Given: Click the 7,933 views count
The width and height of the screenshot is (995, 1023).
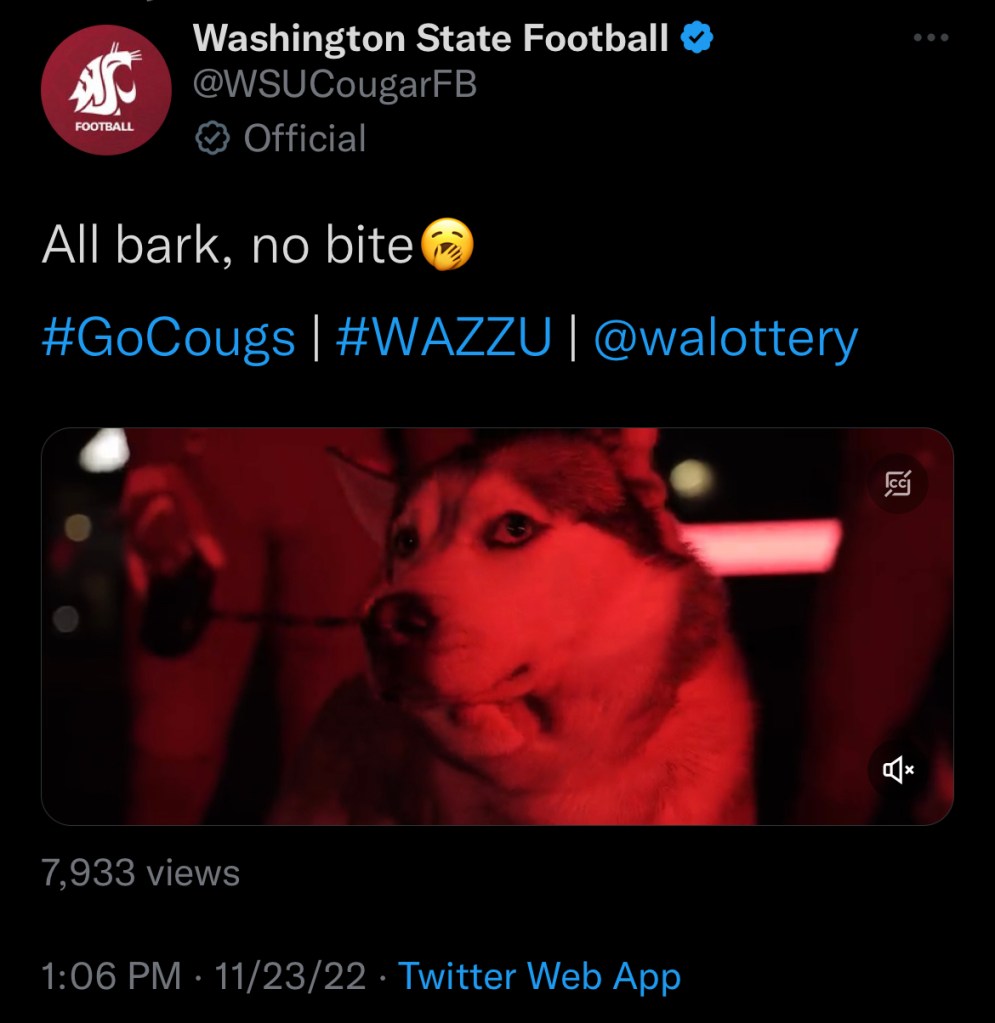Looking at the screenshot, I should (140, 872).
